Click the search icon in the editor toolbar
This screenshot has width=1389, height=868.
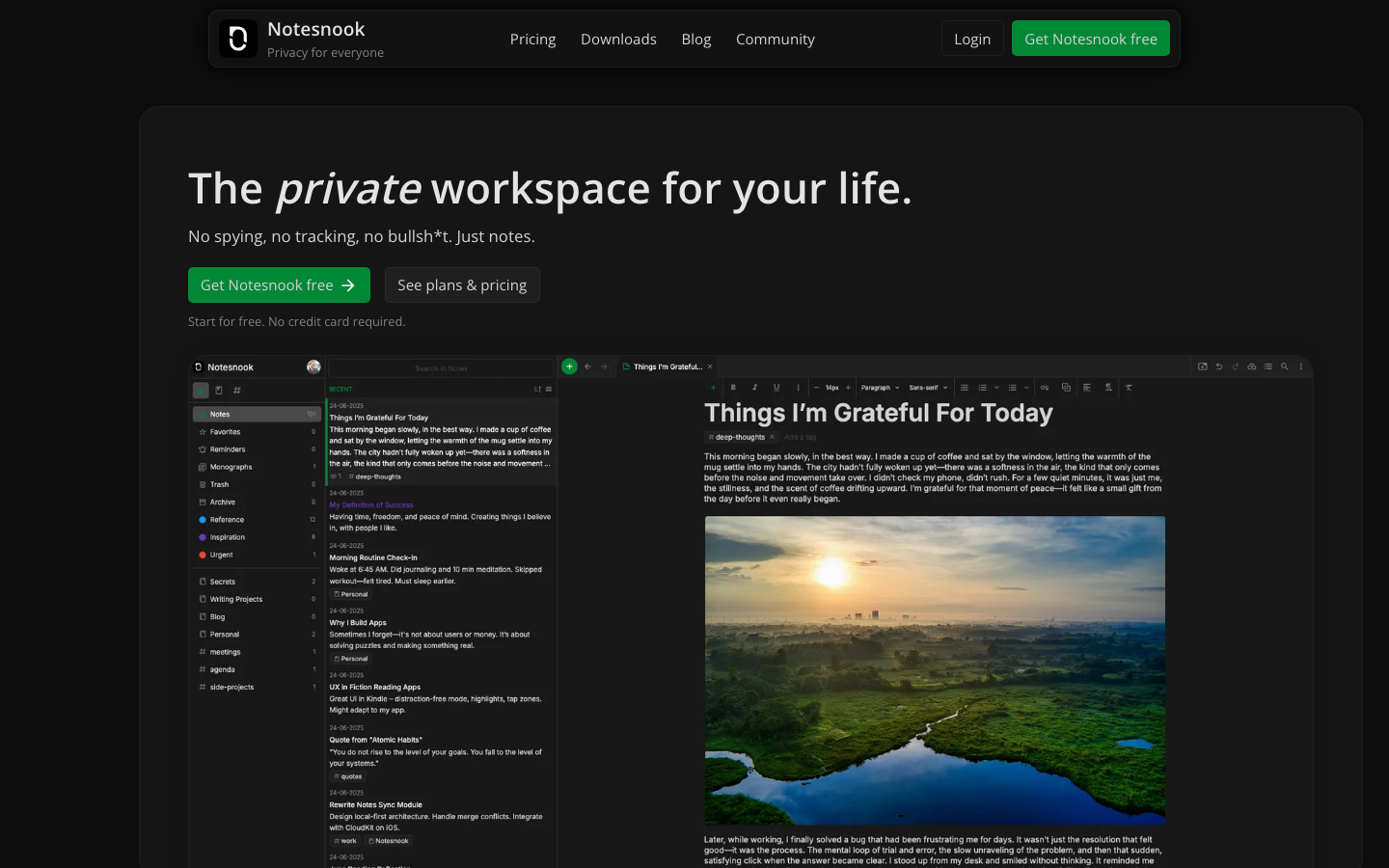(x=1284, y=366)
